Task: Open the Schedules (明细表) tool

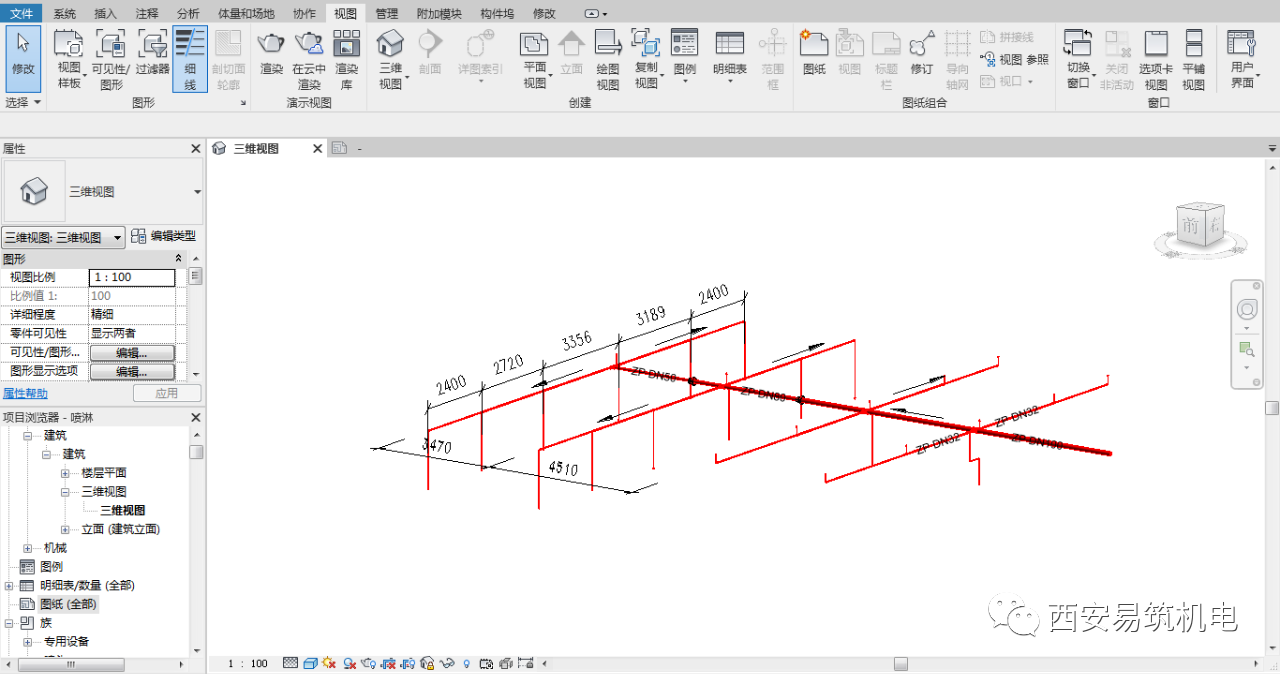Action: 730,58
